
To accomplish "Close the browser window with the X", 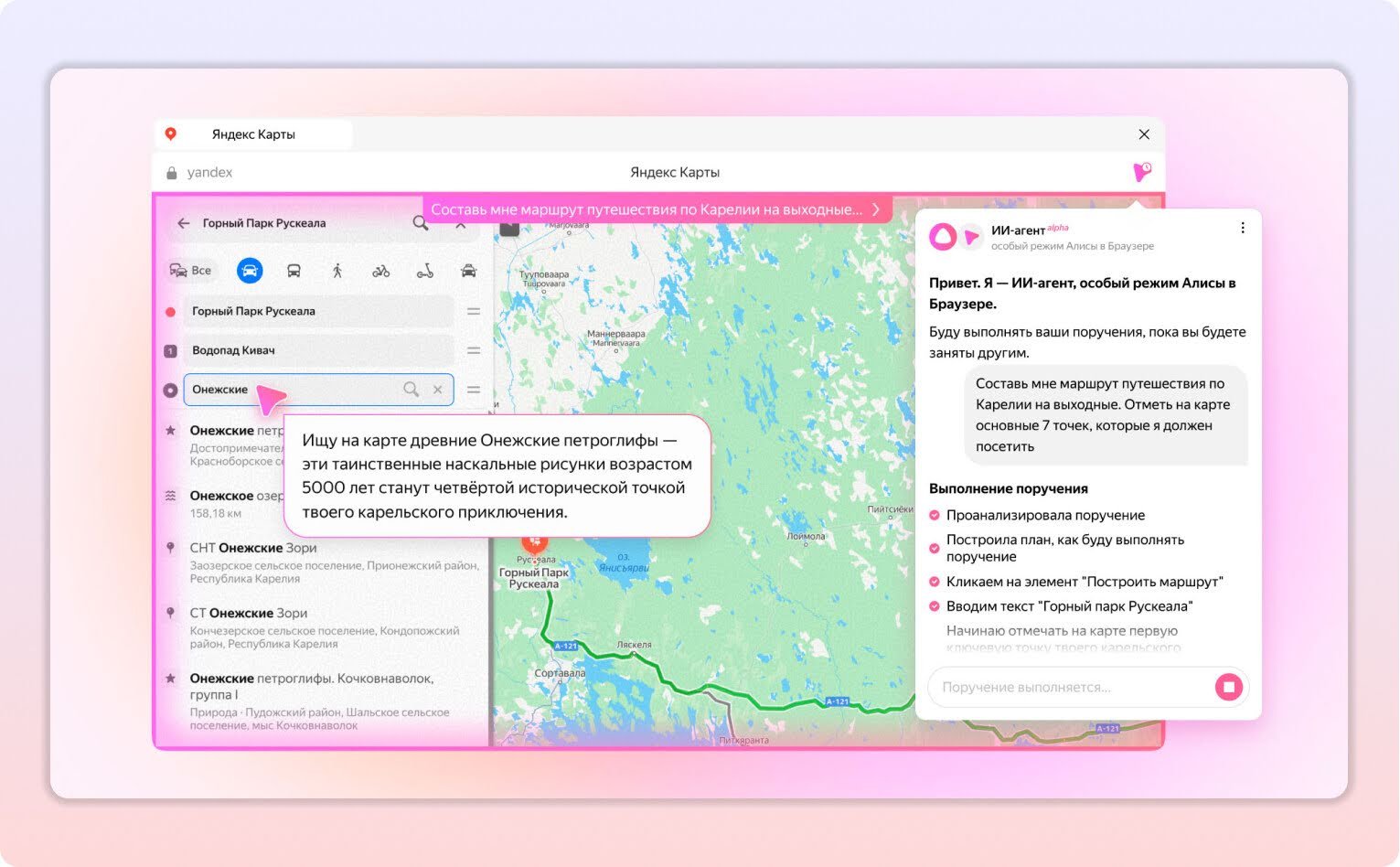I will (1144, 134).
